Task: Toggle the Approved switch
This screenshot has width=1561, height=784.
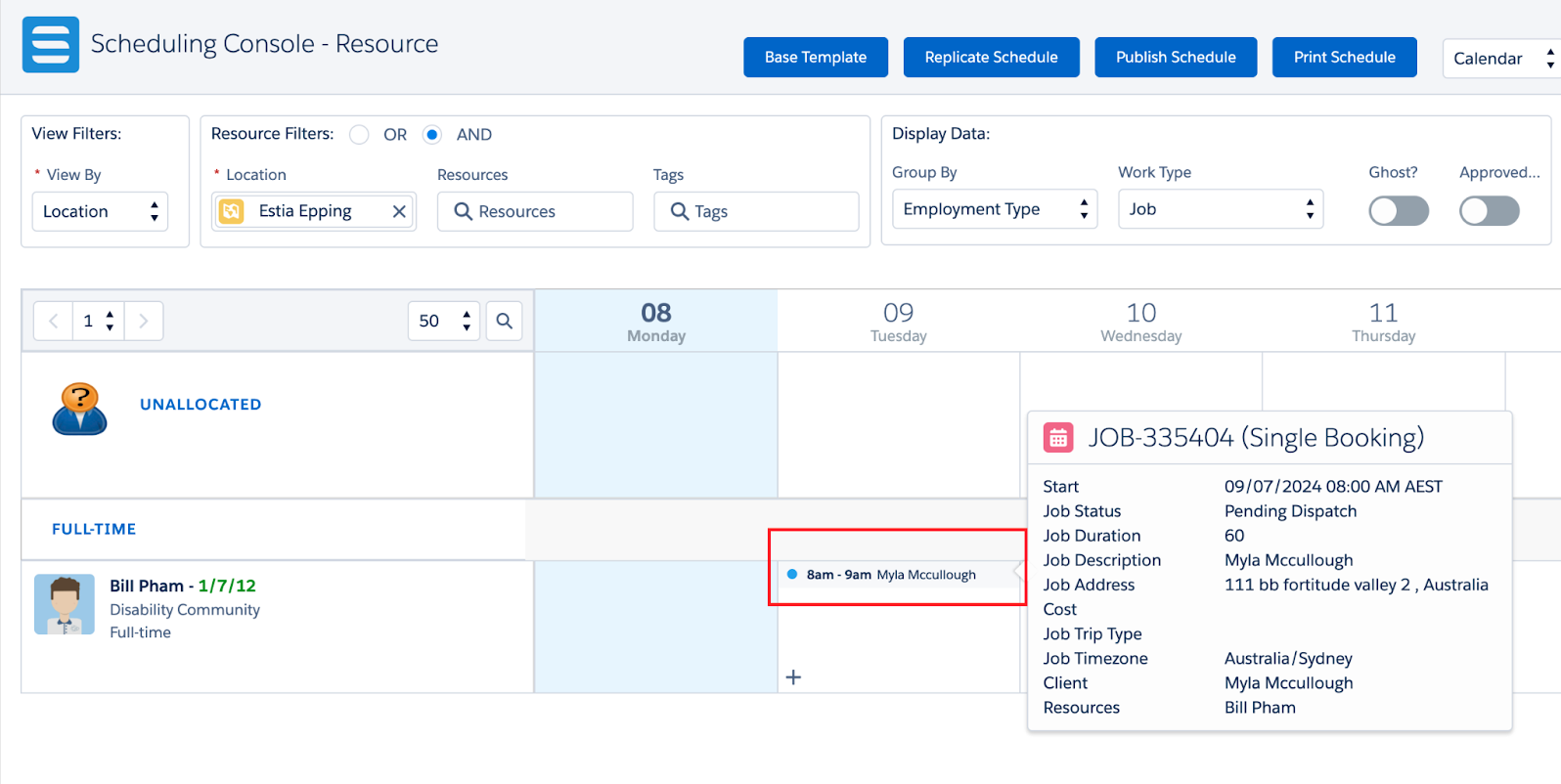Action: click(1490, 210)
